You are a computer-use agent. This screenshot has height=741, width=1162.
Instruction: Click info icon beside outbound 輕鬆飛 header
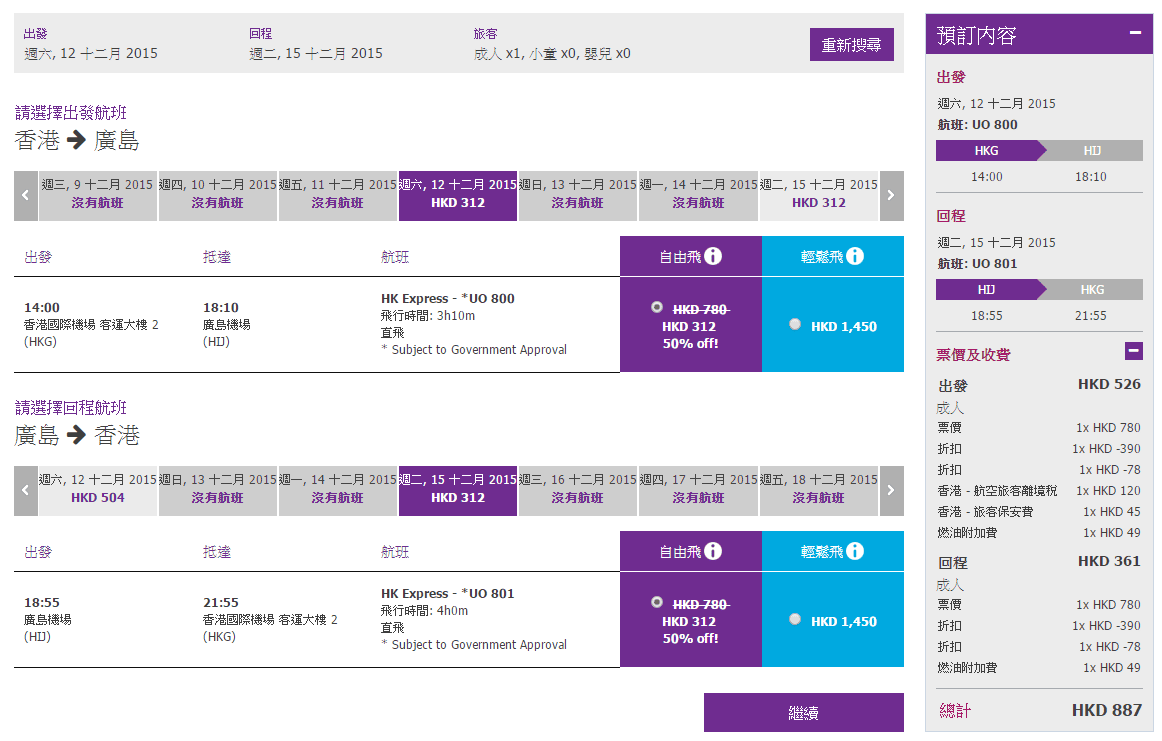coord(855,256)
